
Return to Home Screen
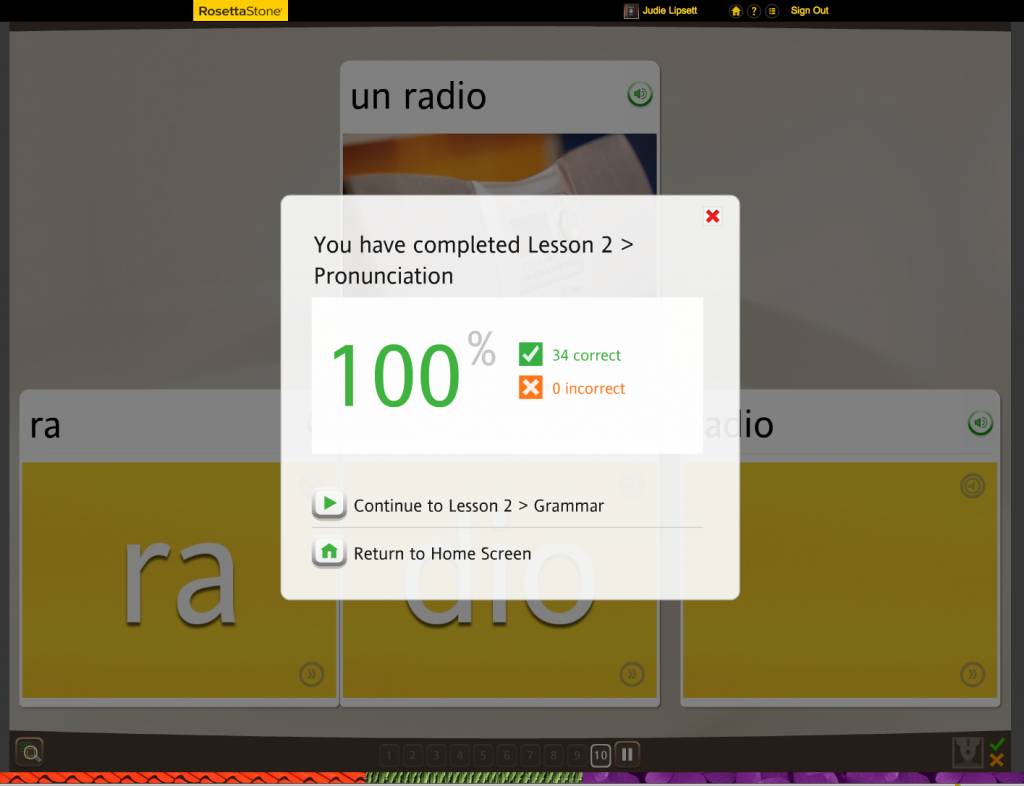[442, 554]
